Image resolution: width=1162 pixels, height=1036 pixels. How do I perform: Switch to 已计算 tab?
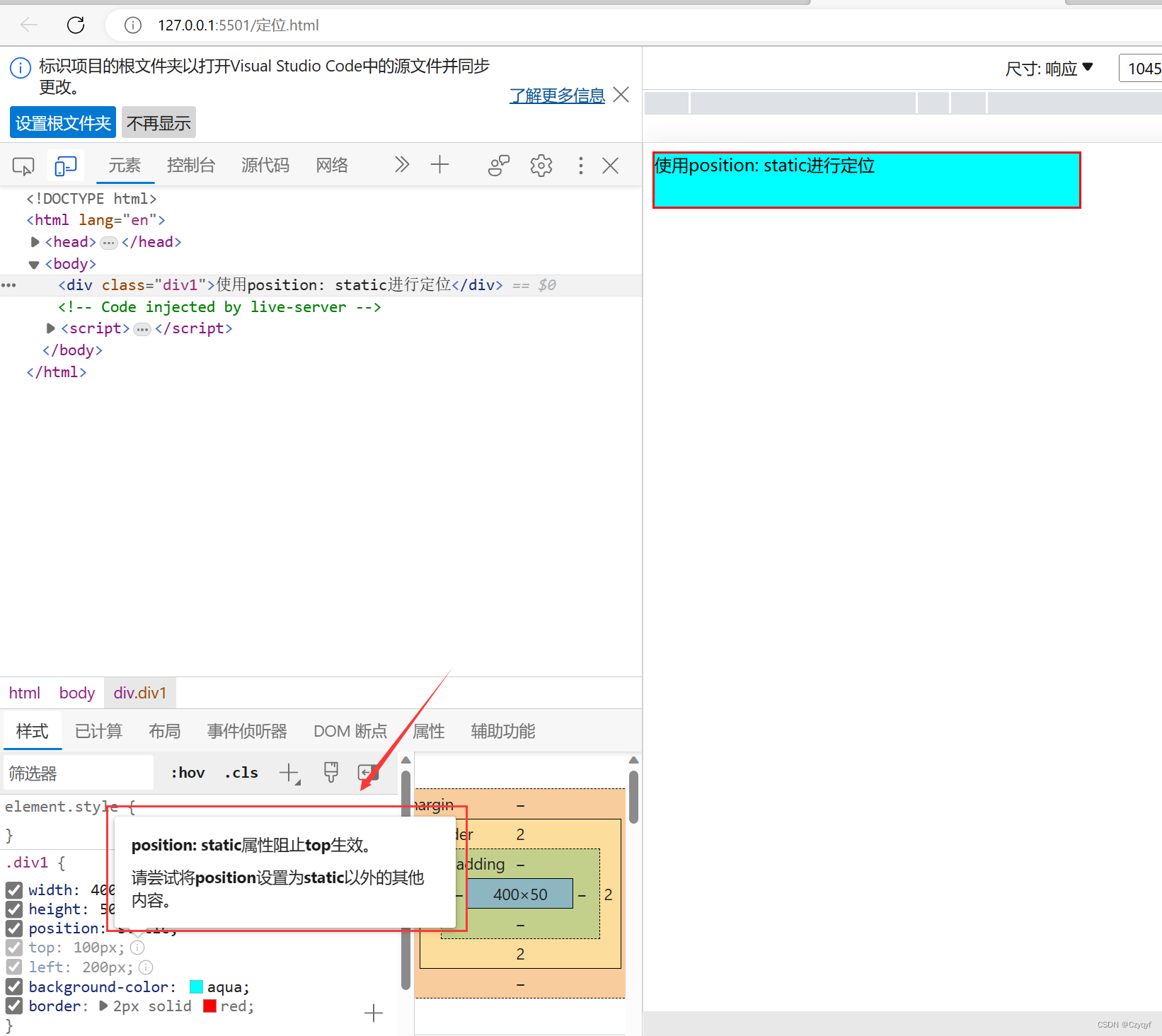pos(99,731)
